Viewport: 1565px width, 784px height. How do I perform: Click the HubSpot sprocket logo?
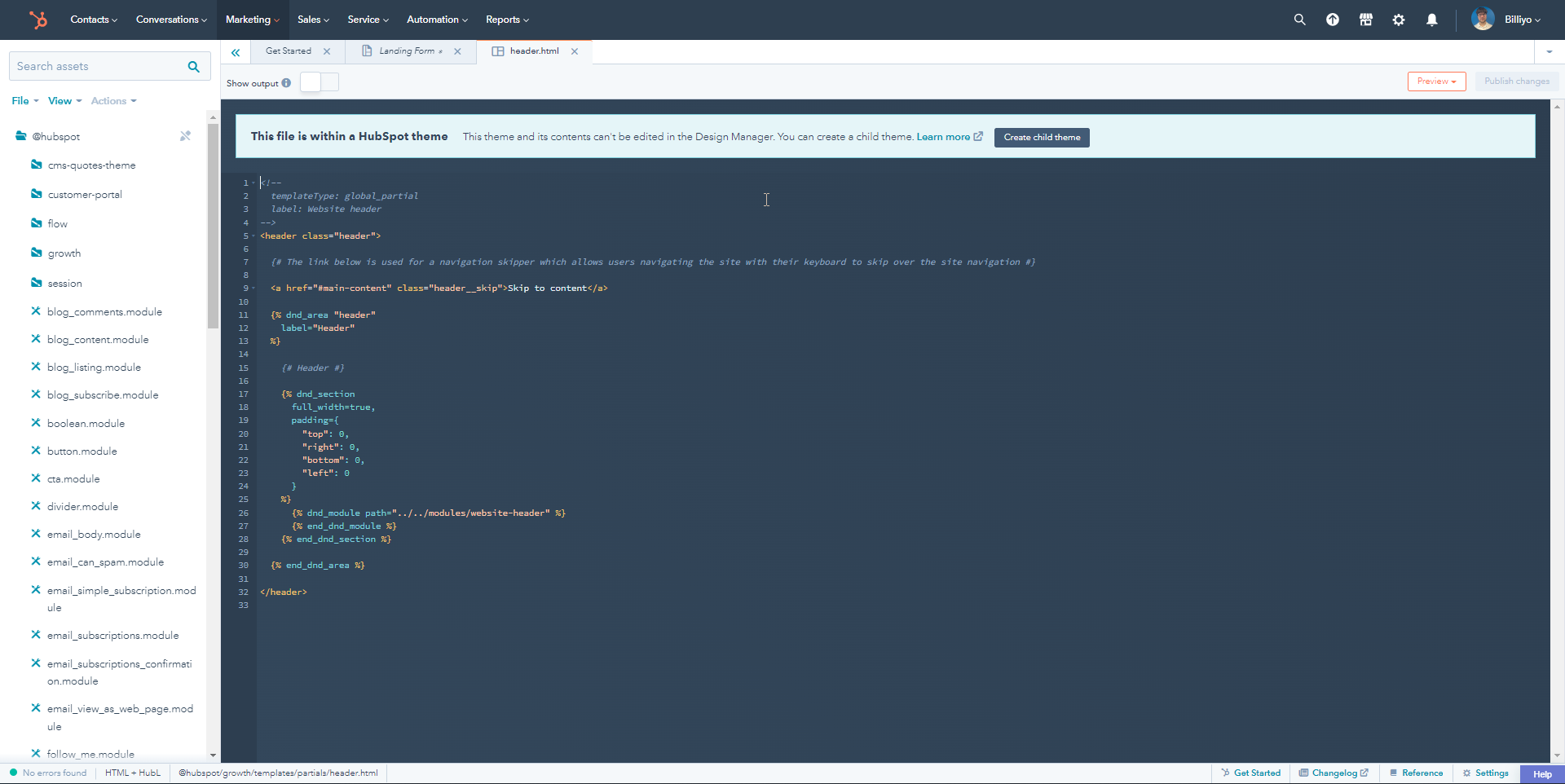coord(37,20)
